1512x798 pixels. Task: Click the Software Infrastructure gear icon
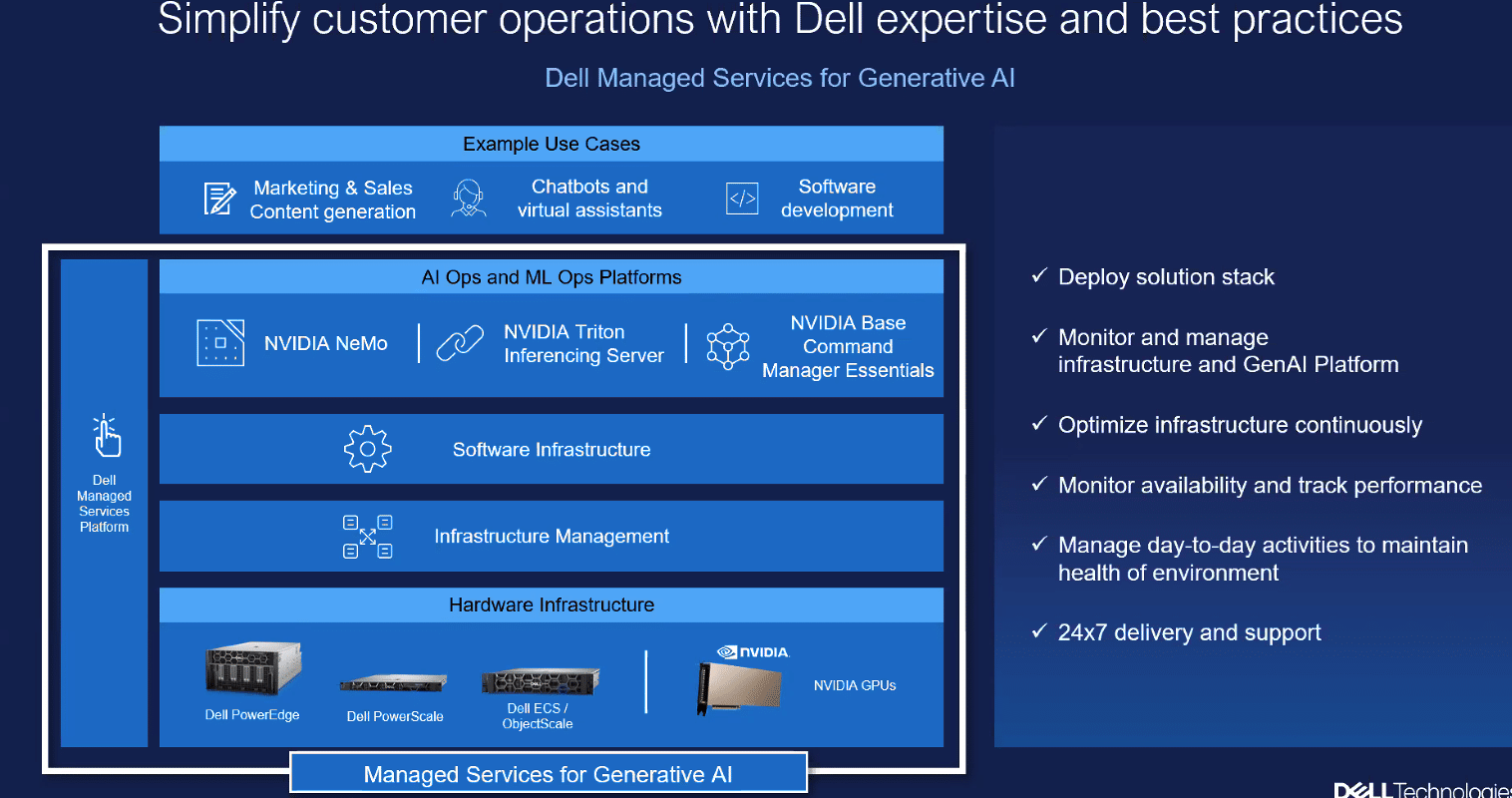tap(368, 449)
